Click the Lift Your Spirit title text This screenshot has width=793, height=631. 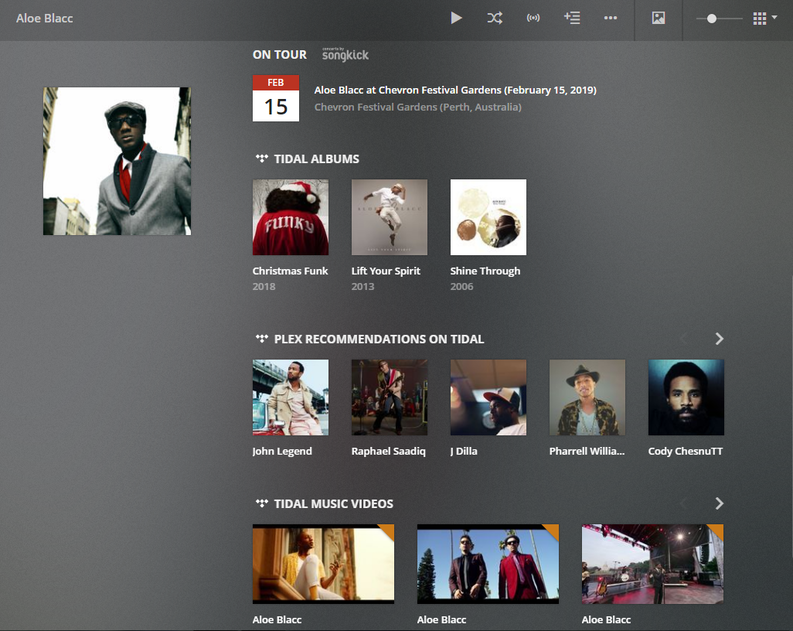(x=386, y=271)
